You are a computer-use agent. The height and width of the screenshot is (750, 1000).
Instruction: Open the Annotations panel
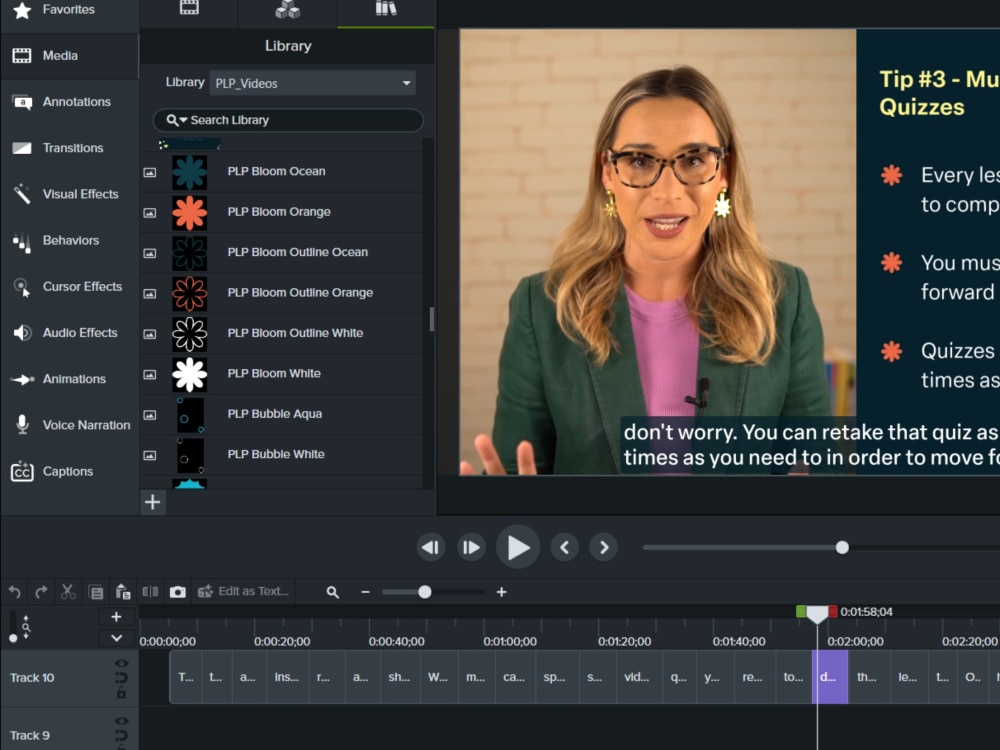(68, 102)
